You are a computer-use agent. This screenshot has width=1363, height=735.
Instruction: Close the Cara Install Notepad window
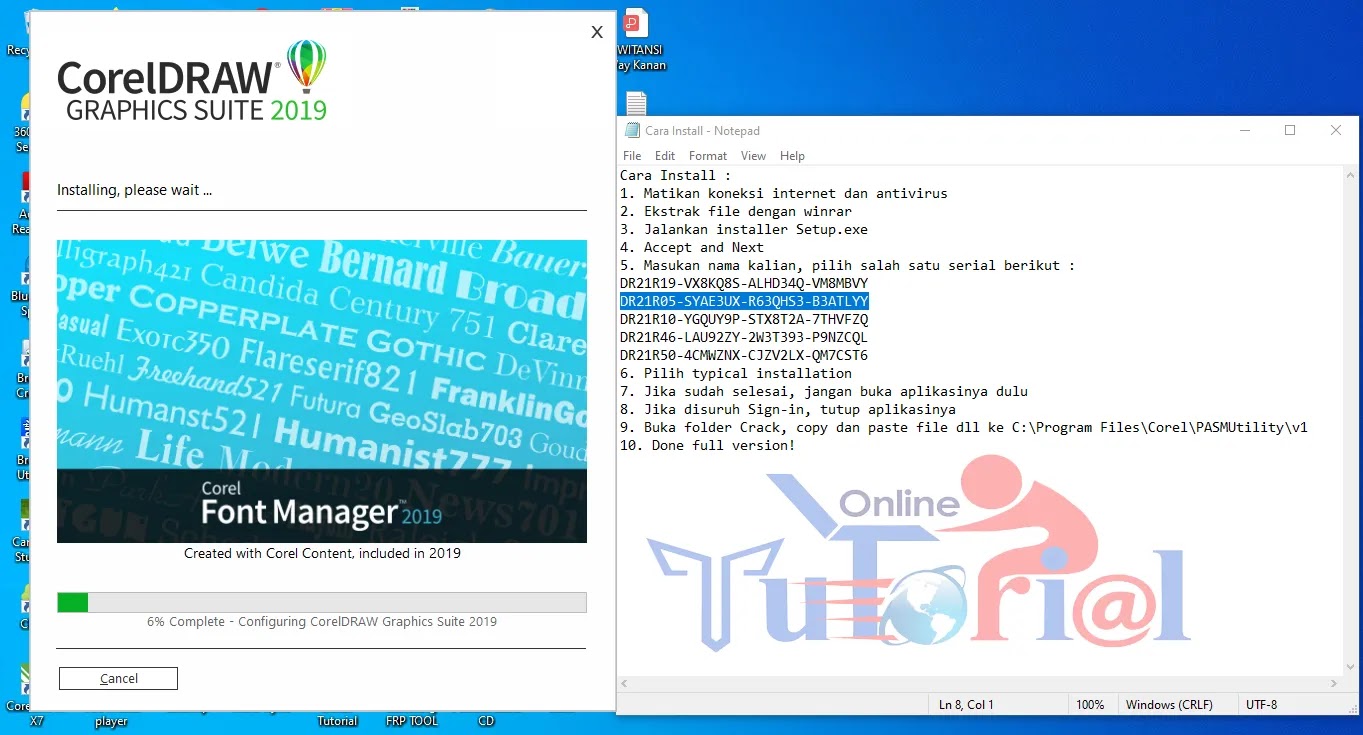point(1335,130)
